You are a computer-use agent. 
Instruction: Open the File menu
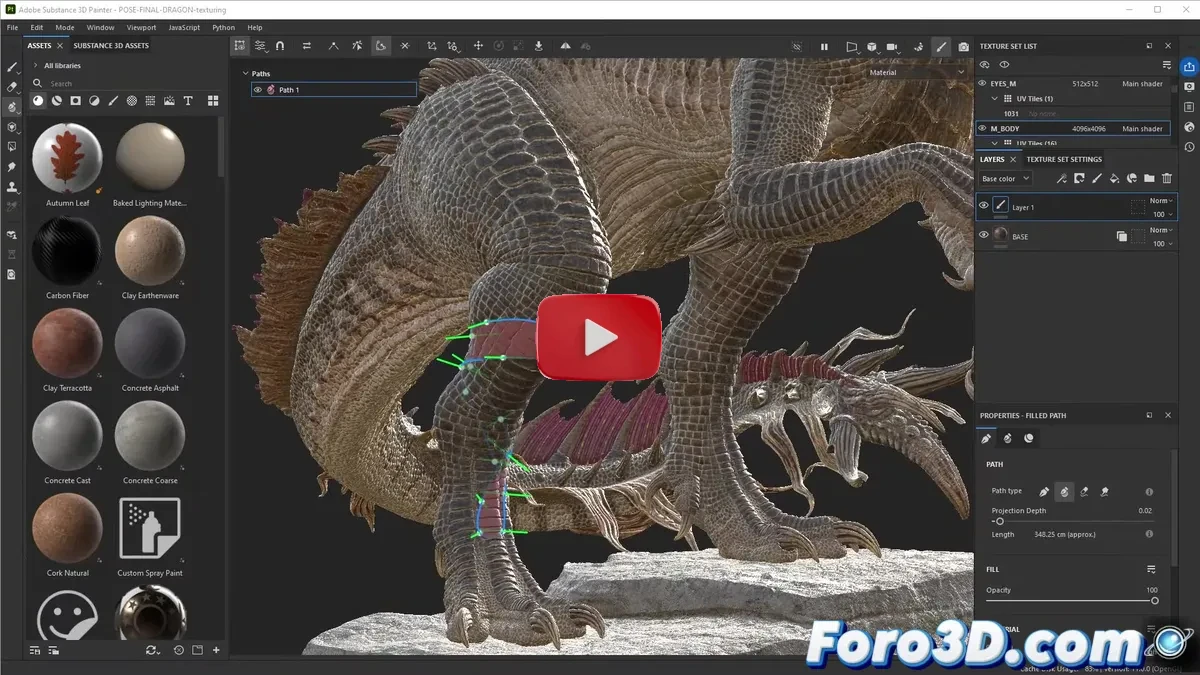point(12,27)
